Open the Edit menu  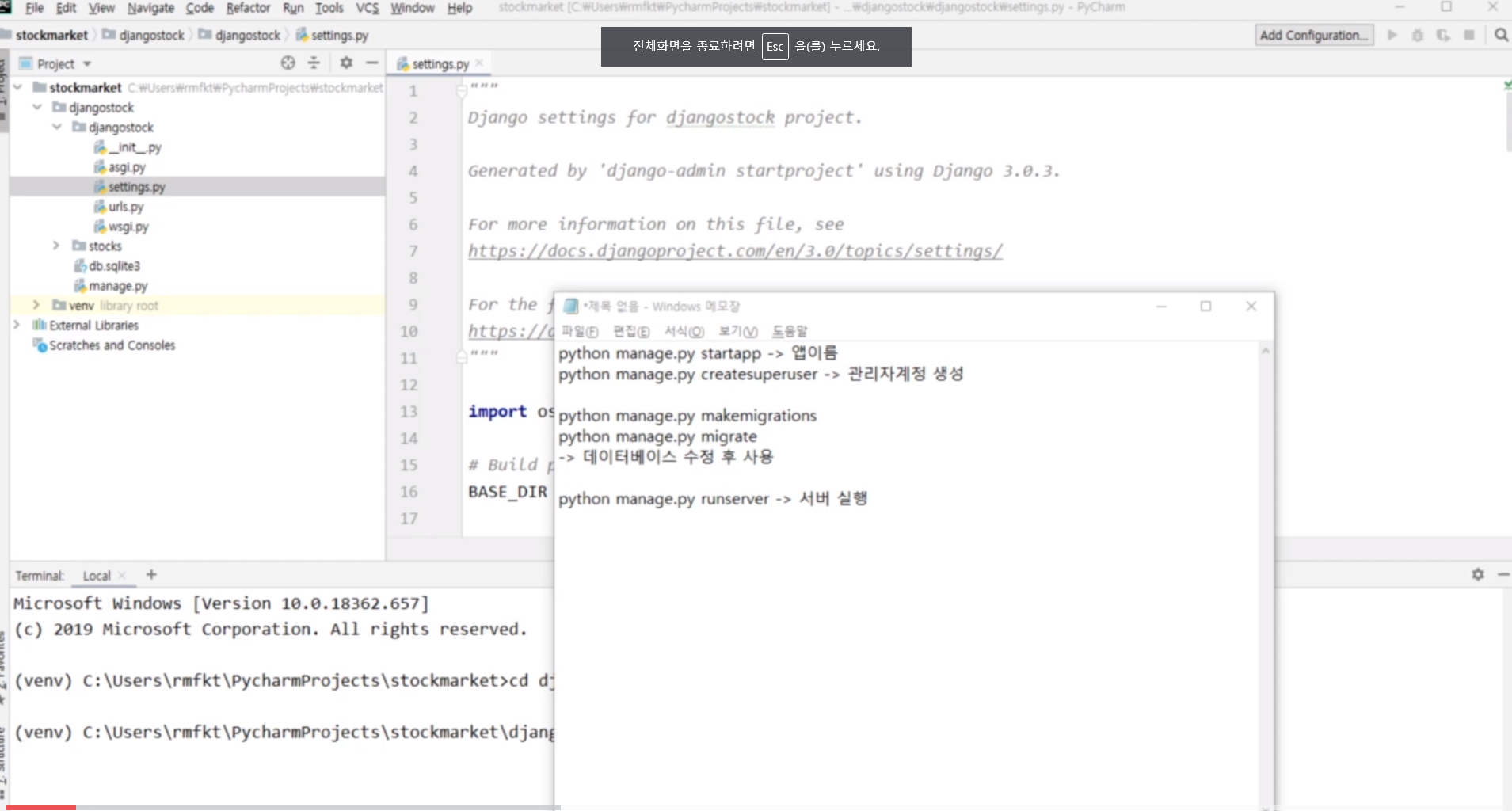[67, 8]
